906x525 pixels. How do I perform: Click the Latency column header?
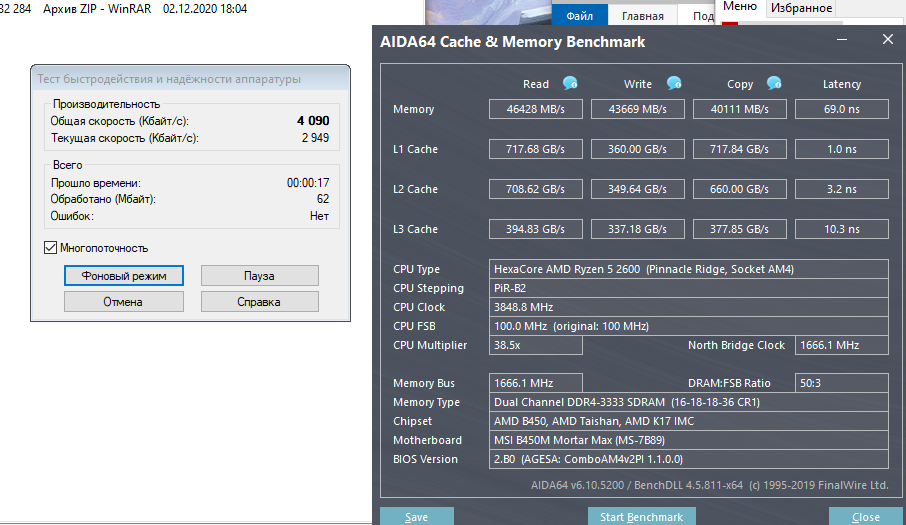tap(842, 84)
